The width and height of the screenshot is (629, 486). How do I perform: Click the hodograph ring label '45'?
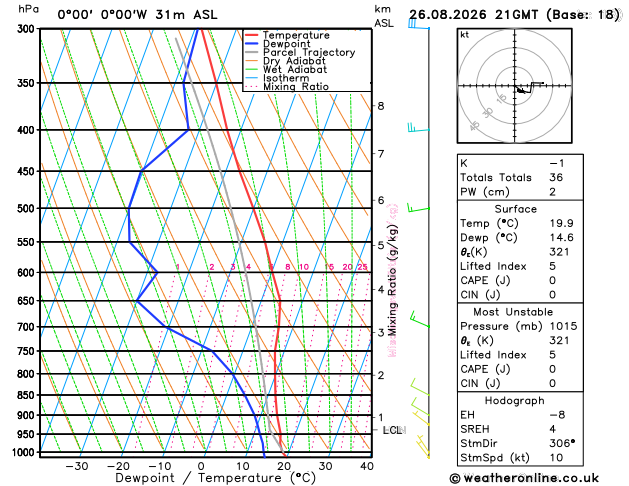click(474, 126)
